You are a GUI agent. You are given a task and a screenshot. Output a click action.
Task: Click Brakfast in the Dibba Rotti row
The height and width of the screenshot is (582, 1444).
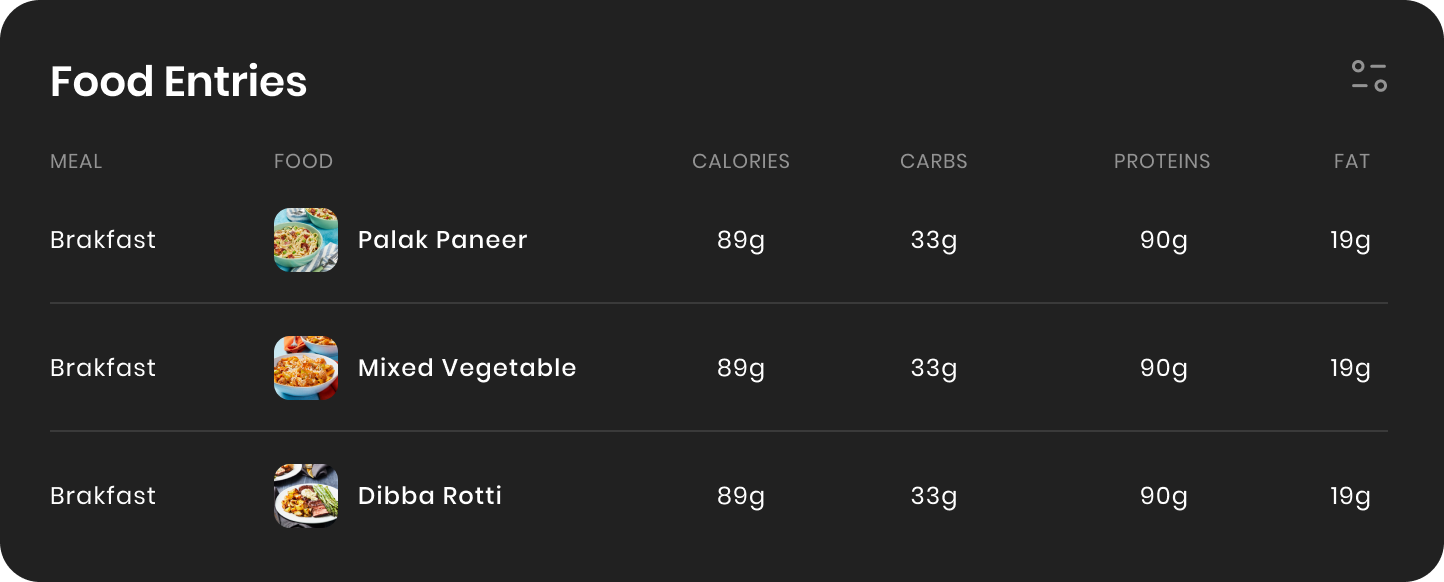pyautogui.click(x=103, y=496)
